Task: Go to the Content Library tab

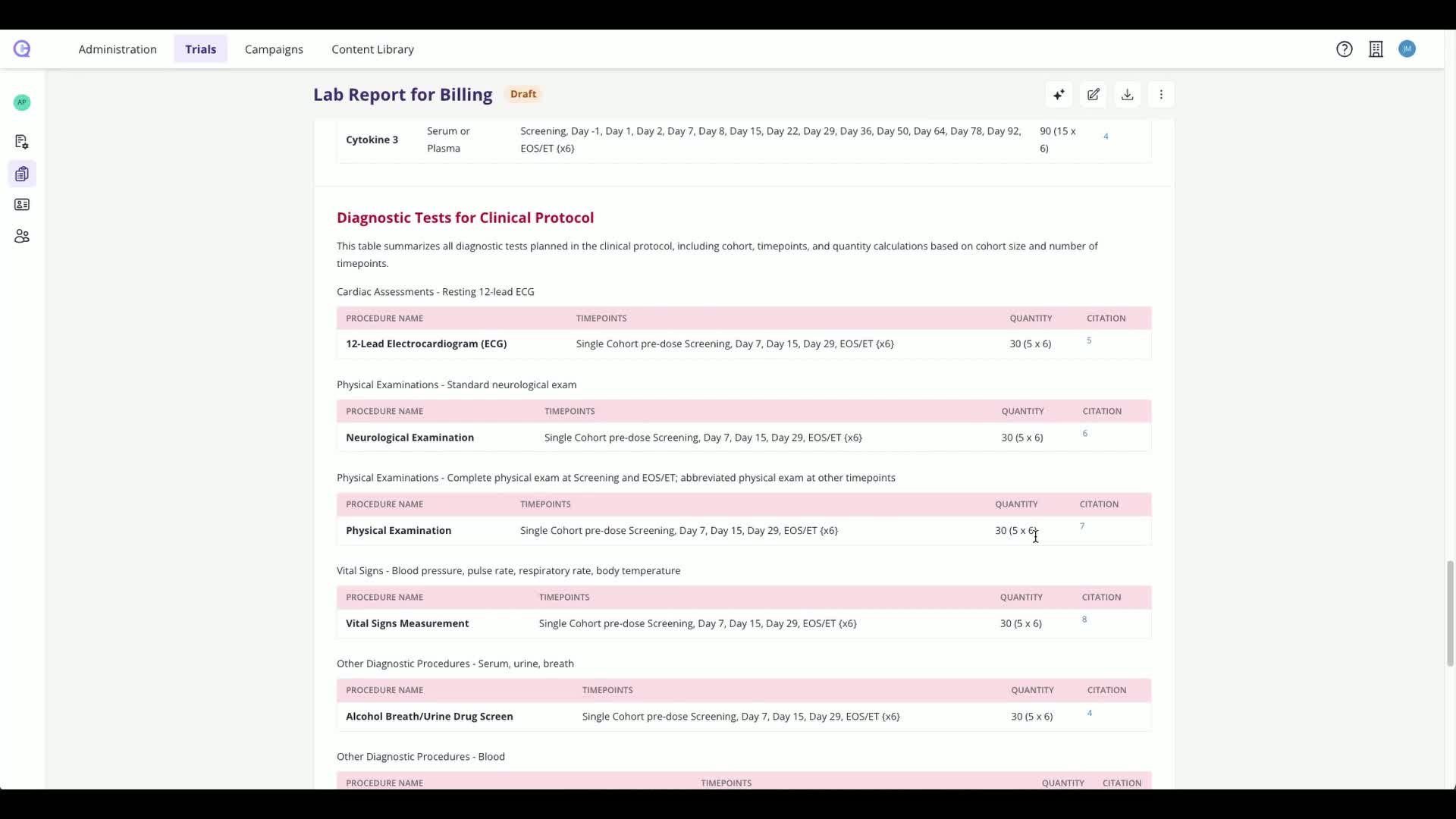Action: (372, 49)
